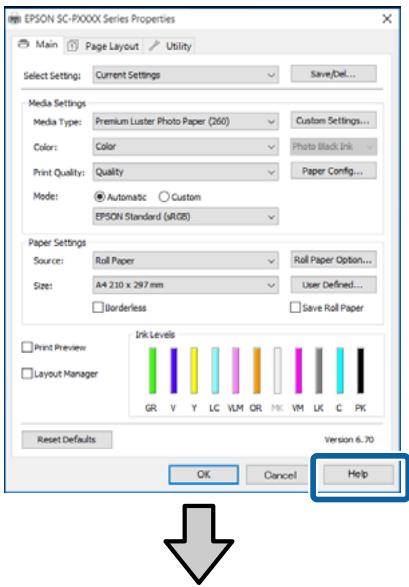The height and width of the screenshot is (587, 409).
Task: Click the printer icon in title bar
Action: pos(14,19)
